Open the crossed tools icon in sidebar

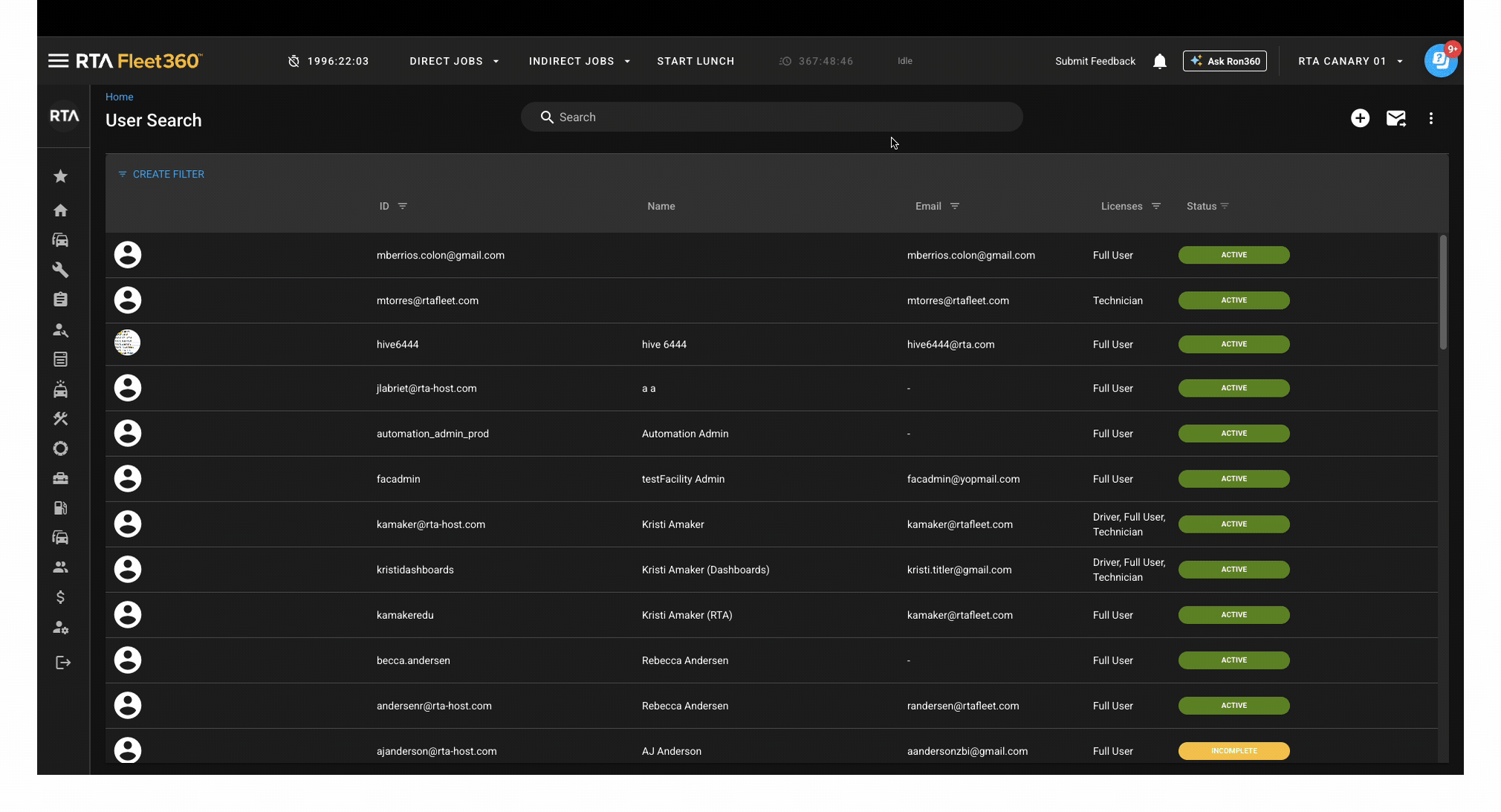[61, 419]
